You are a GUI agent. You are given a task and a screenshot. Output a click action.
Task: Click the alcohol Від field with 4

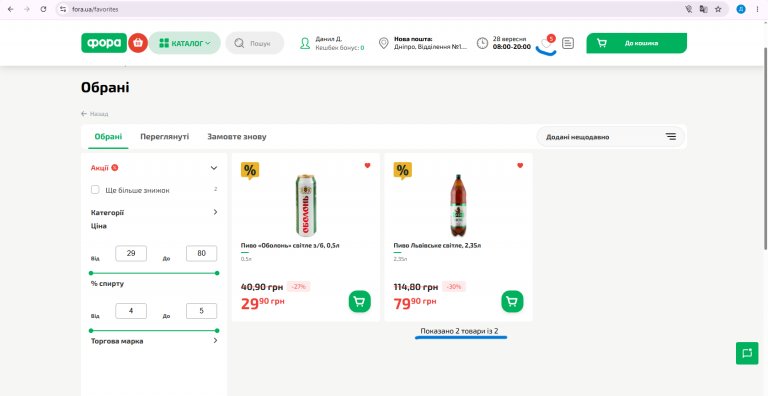point(131,311)
